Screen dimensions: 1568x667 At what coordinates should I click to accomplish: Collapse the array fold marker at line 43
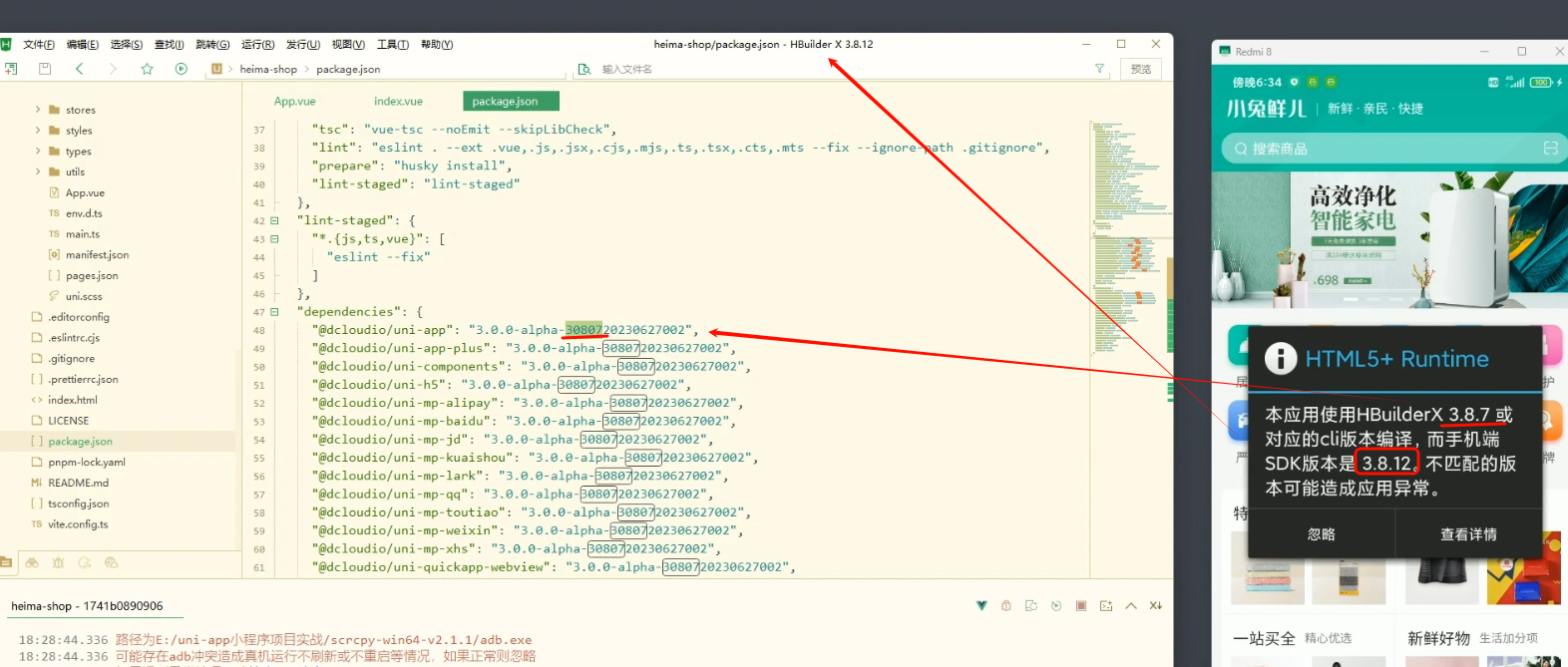point(275,239)
